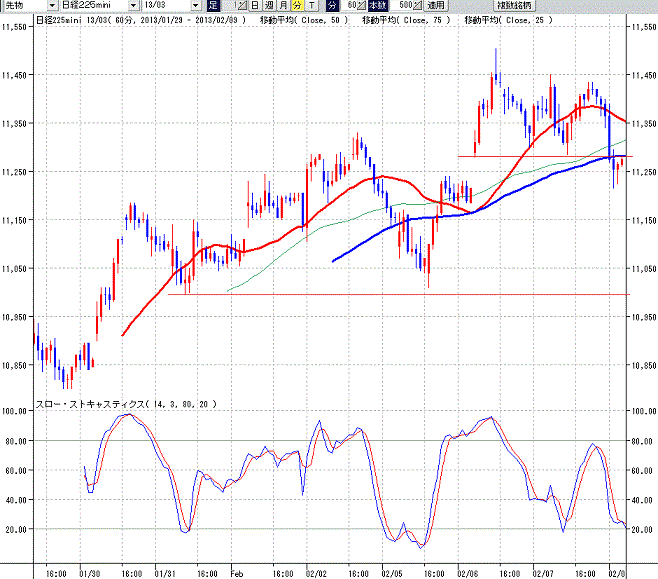
Task: Click the stepper beside the 1 value
Action: pyautogui.click(x=243, y=5)
